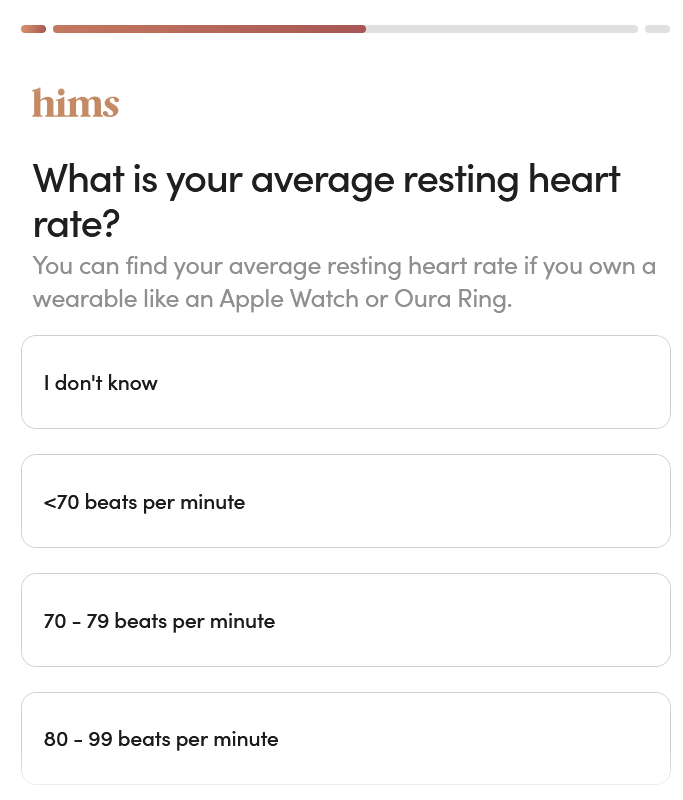
Task: Click the first line of the gray helper text
Action: pyautogui.click(x=344, y=267)
